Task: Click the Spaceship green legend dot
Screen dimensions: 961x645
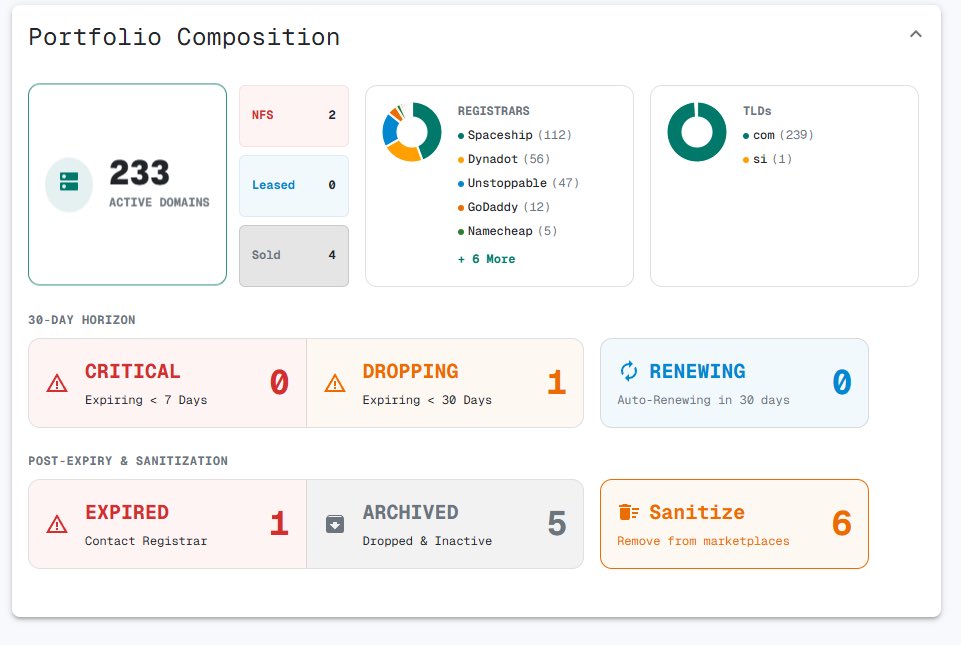Action: (461, 136)
